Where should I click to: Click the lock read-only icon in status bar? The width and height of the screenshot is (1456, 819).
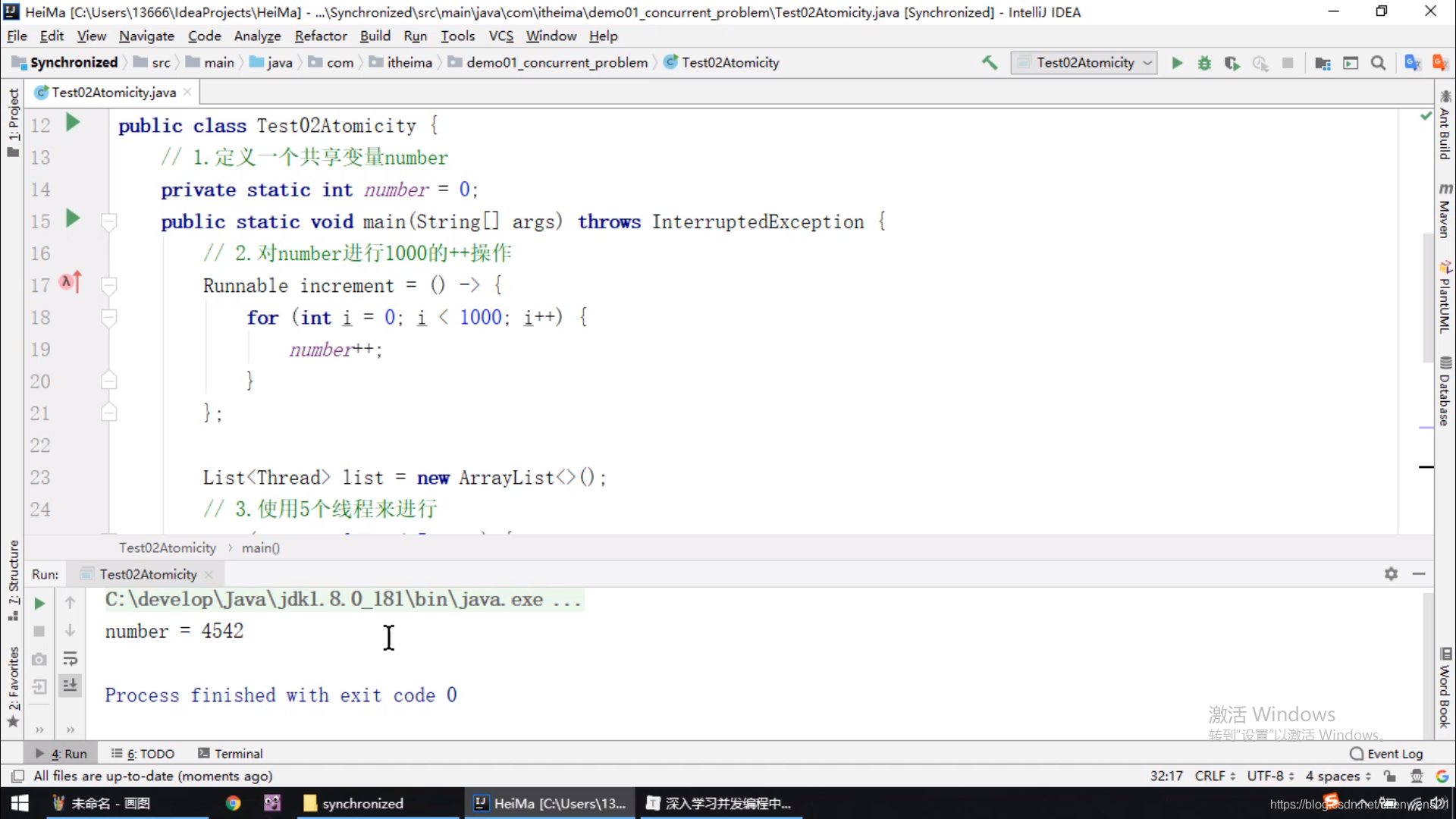(1389, 776)
